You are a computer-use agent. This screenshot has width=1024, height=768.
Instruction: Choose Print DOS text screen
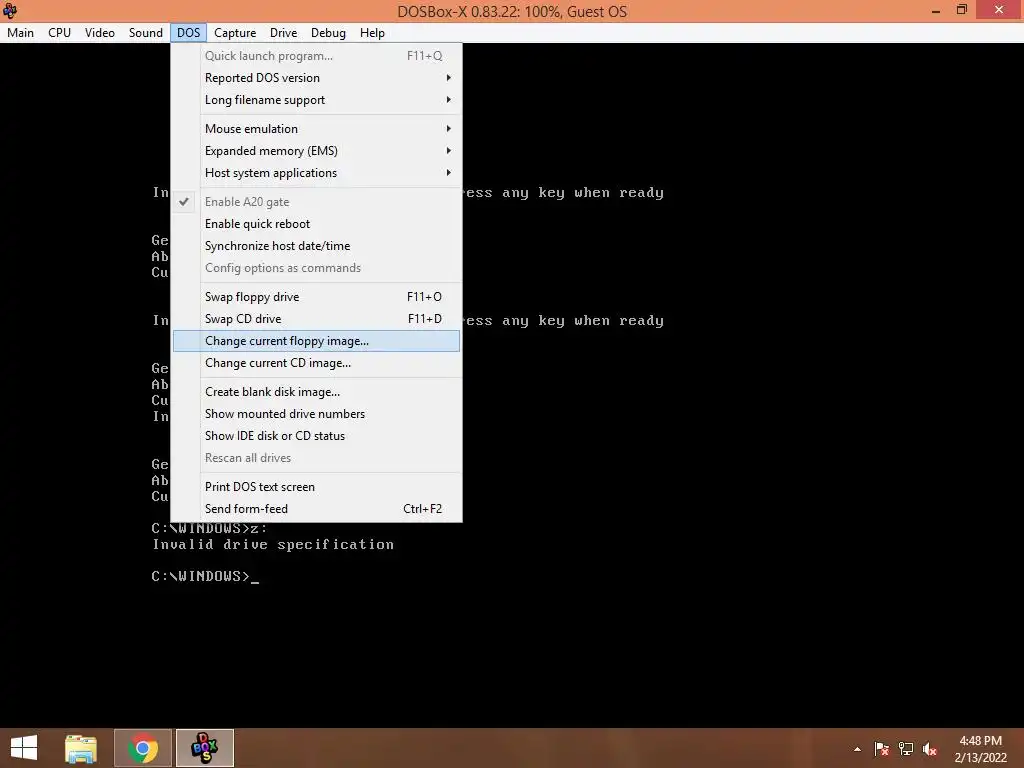pyautogui.click(x=316, y=487)
